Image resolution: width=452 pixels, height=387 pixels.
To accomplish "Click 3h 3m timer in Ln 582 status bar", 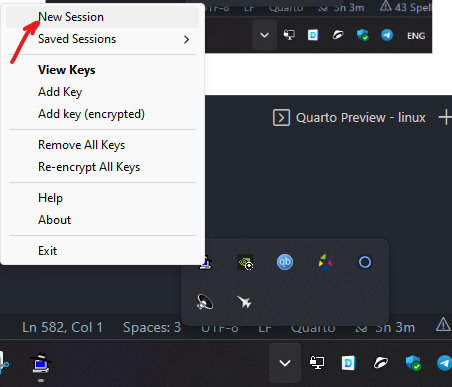I will point(386,328).
